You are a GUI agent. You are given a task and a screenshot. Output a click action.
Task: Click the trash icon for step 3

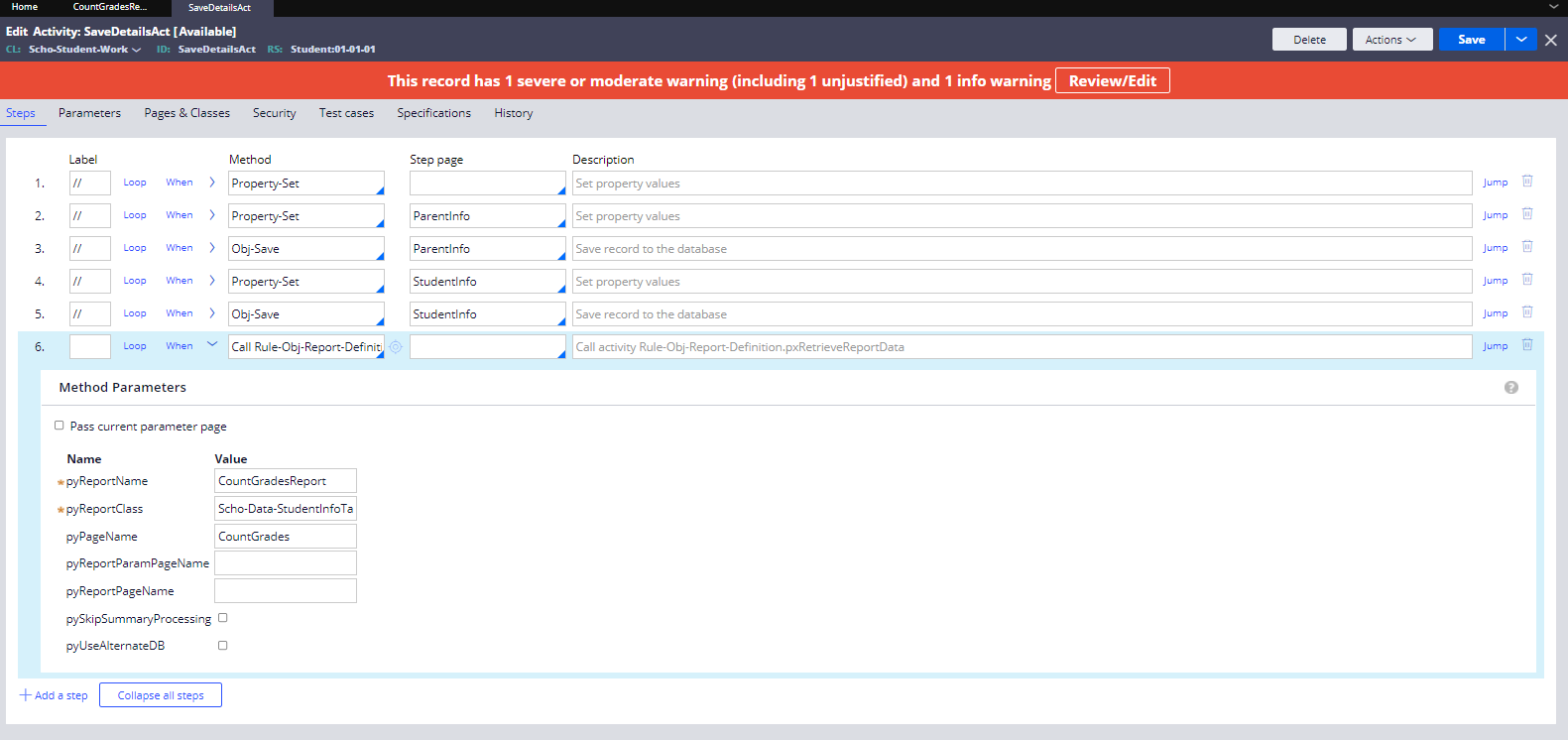(x=1527, y=247)
